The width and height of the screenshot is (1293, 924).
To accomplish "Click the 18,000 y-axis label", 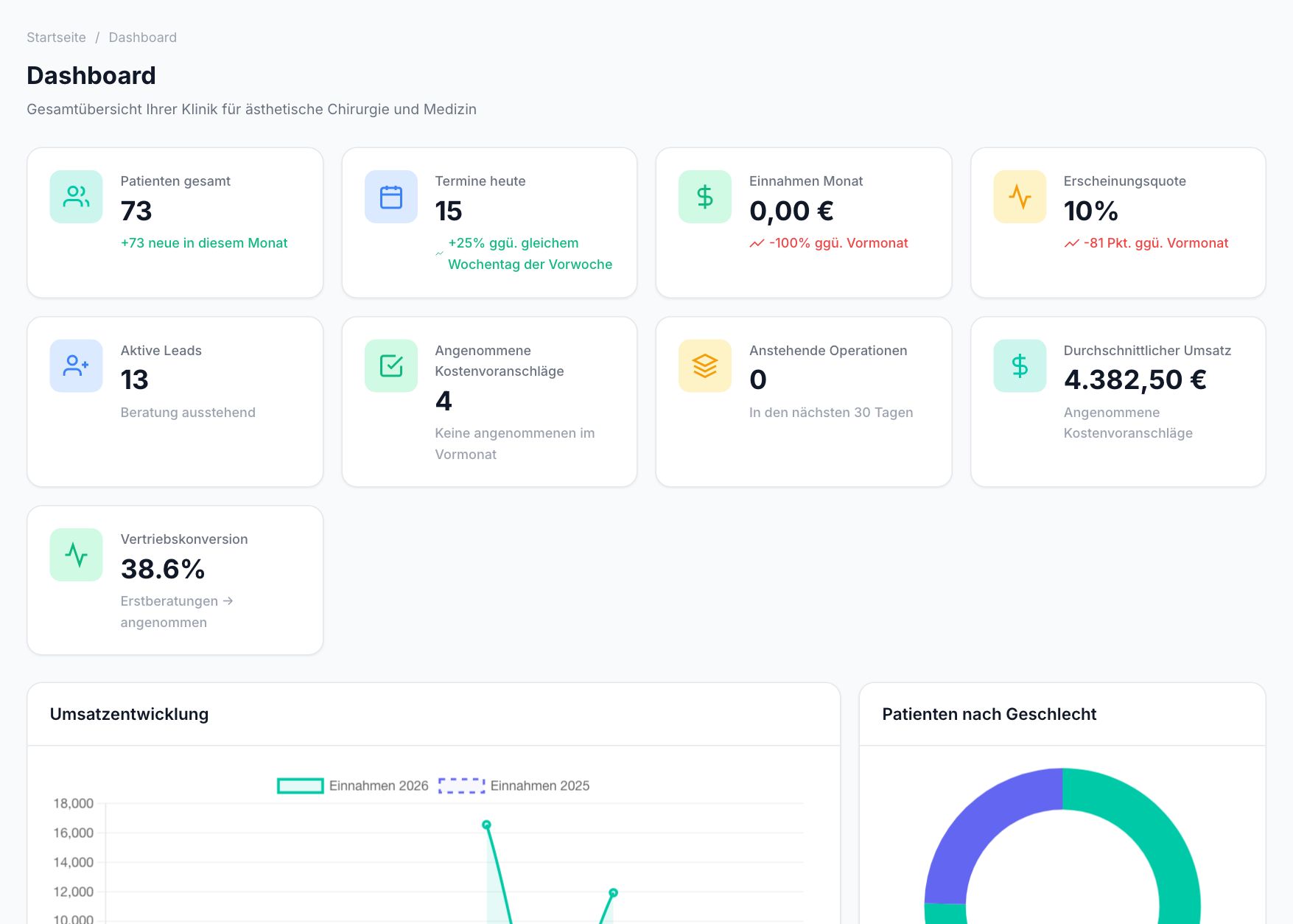I will pyautogui.click(x=73, y=803).
